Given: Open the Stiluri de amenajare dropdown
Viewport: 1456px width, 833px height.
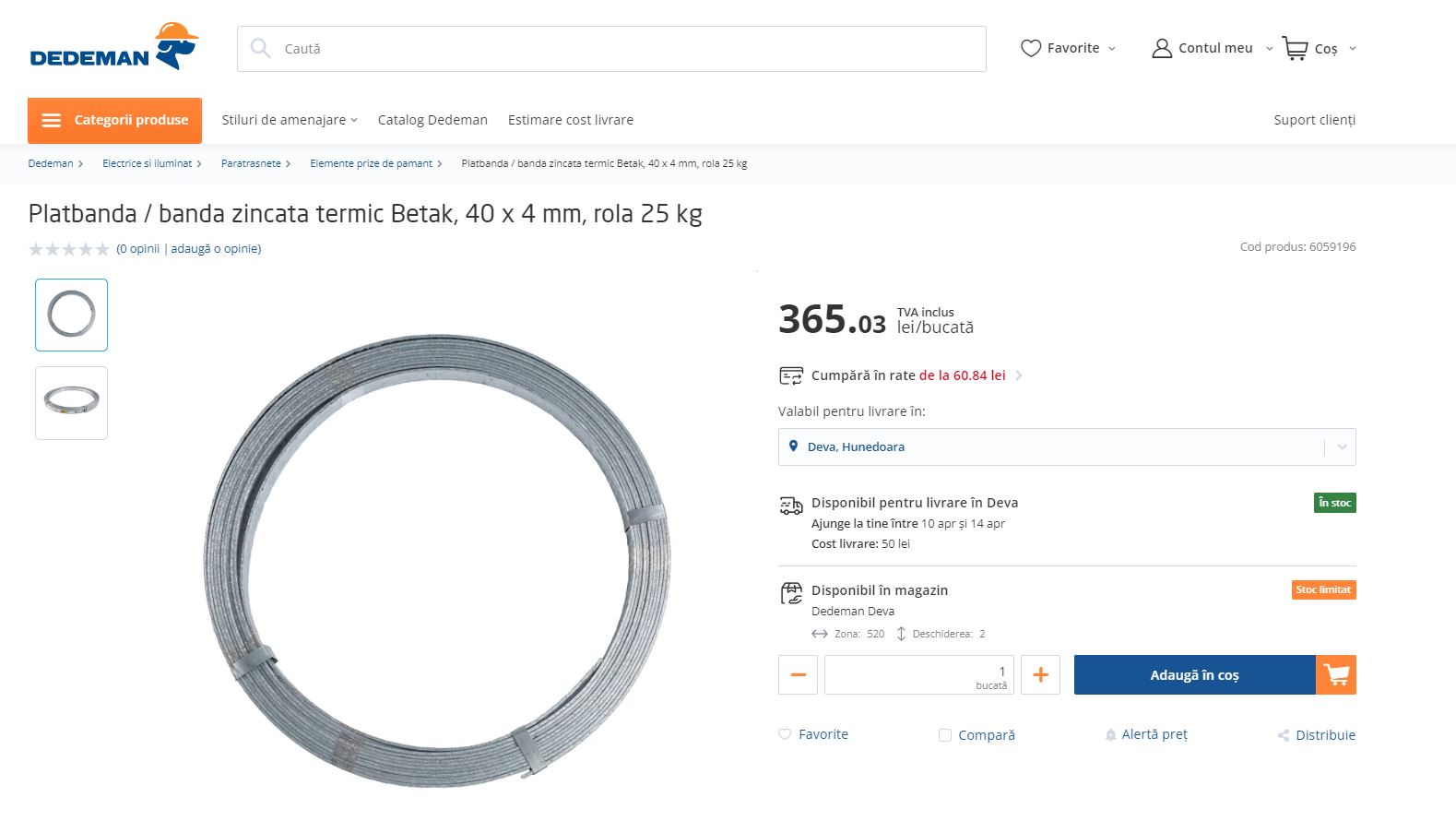Looking at the screenshot, I should click(290, 120).
